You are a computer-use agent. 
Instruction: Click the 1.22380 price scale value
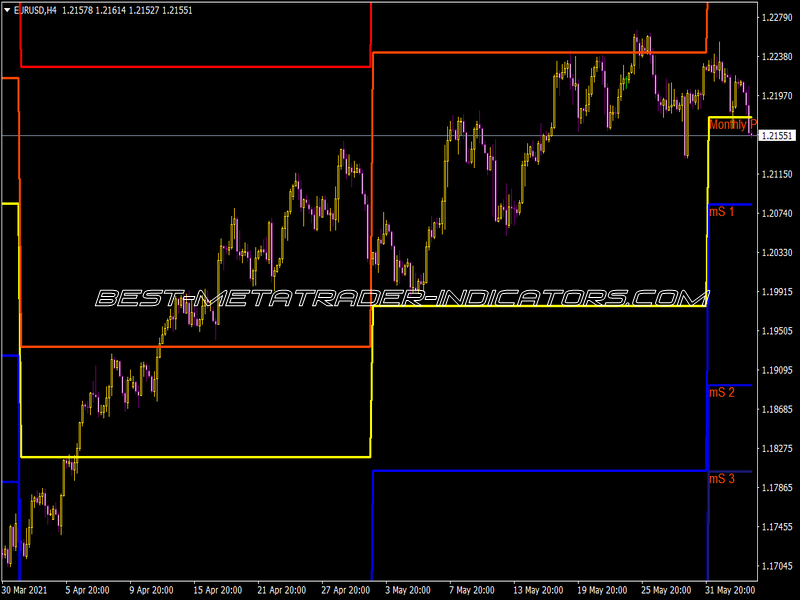pos(777,57)
